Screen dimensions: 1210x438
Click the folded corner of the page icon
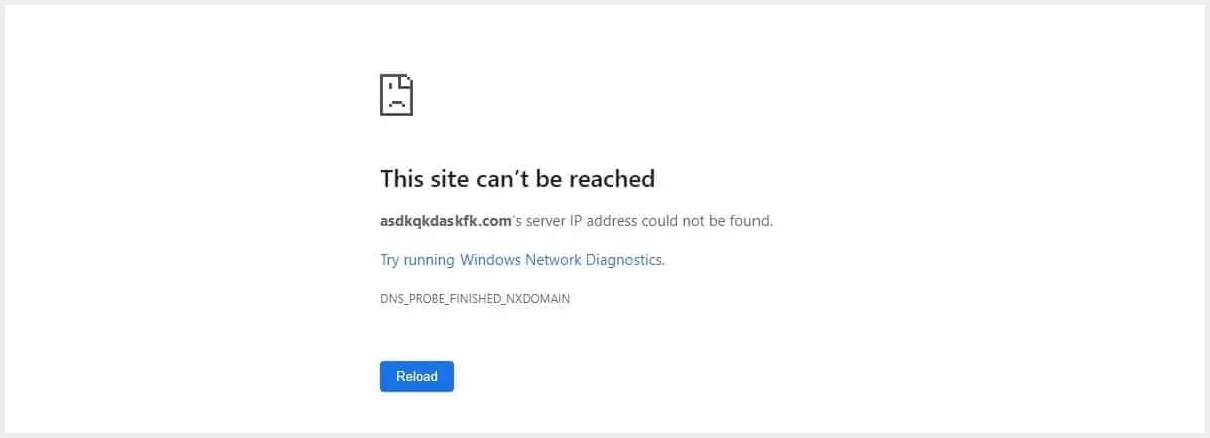(406, 81)
